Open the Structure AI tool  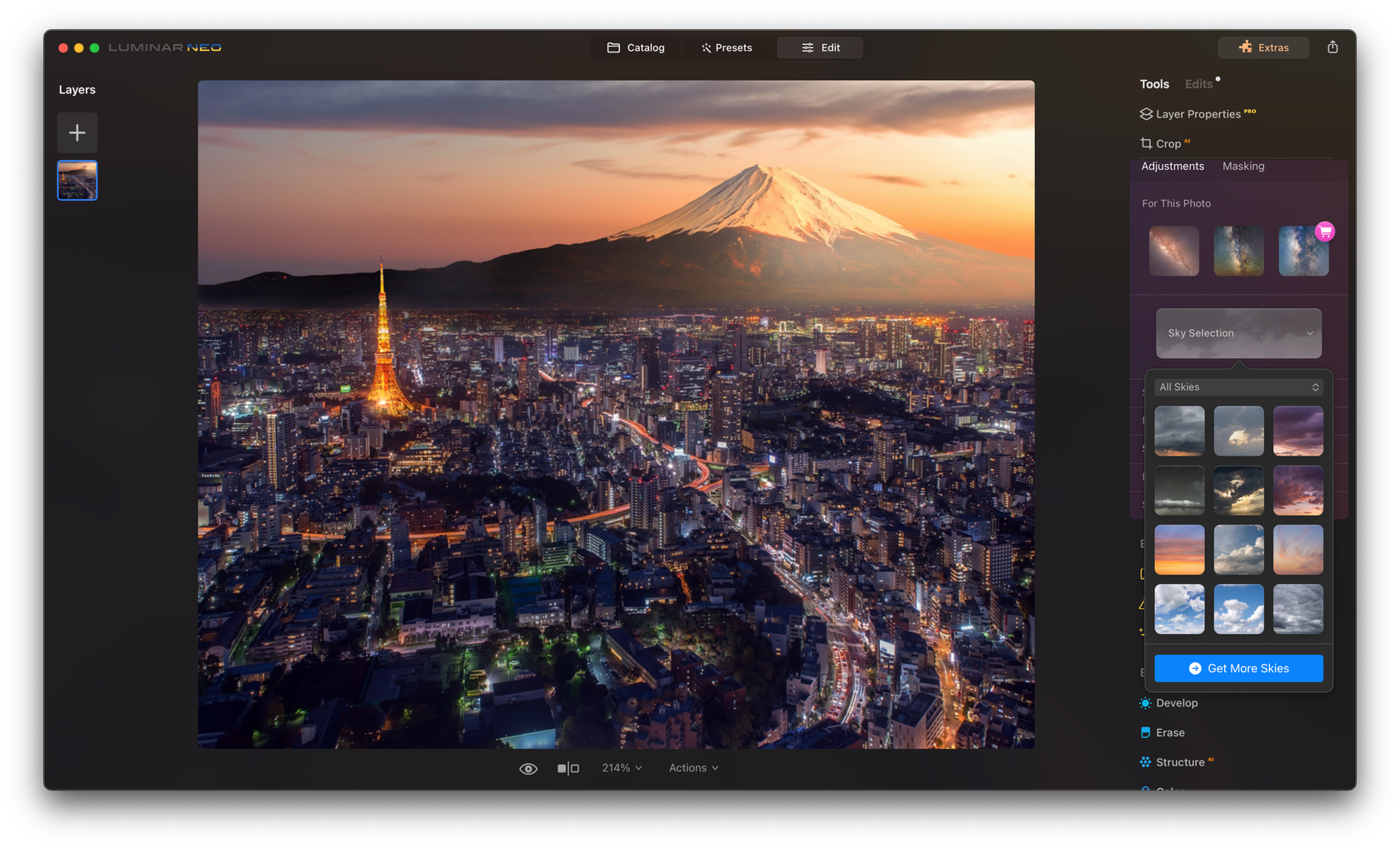pyautogui.click(x=1181, y=761)
